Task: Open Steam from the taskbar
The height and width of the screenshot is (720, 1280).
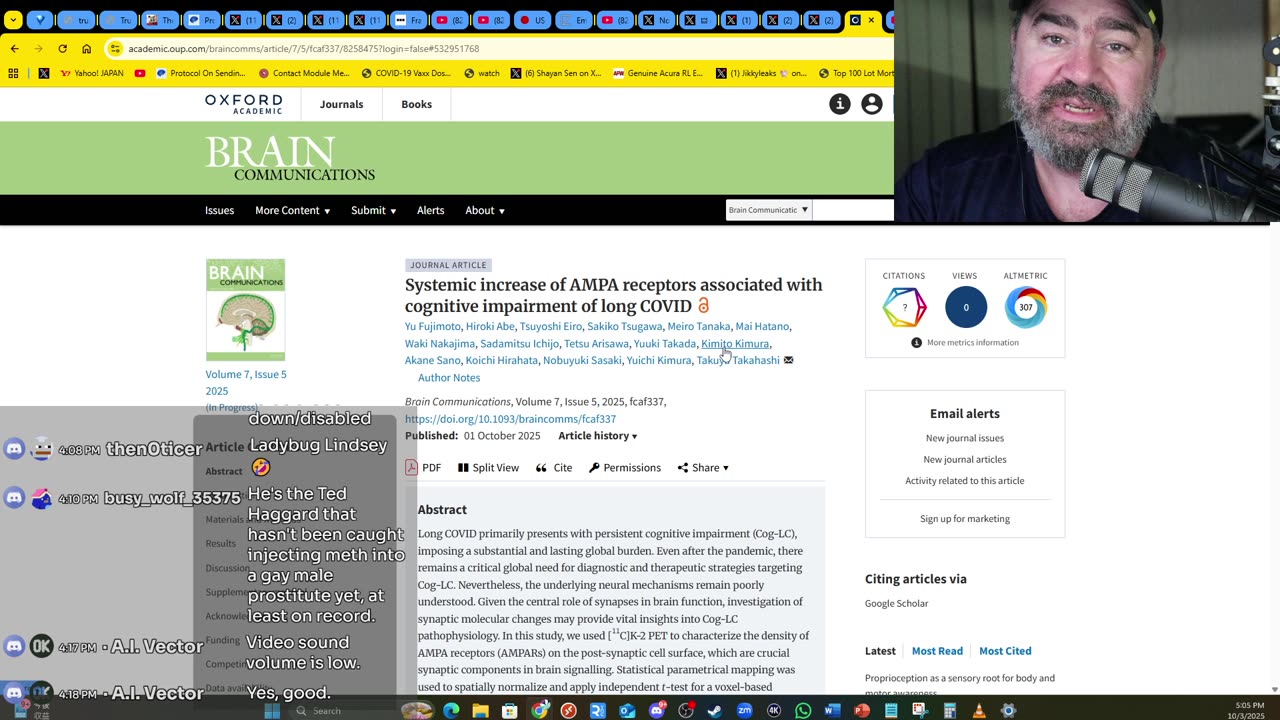Action: (x=715, y=711)
